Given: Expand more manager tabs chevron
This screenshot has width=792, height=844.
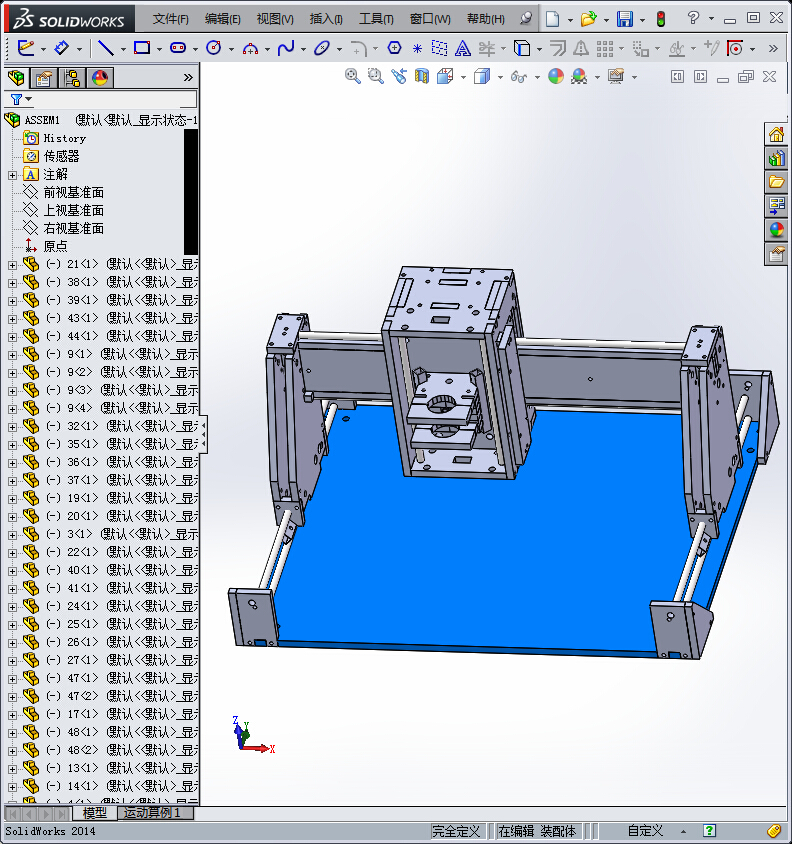Looking at the screenshot, I should [x=188, y=78].
